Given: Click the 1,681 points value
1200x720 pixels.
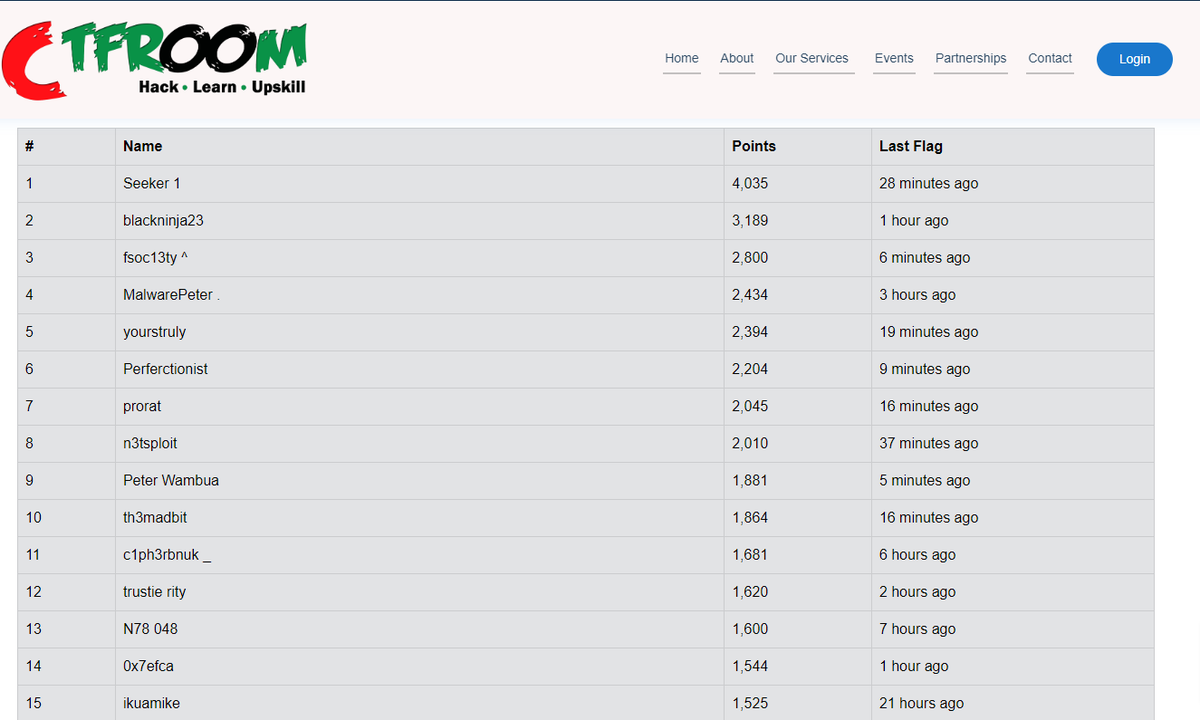Looking at the screenshot, I should 750,555.
